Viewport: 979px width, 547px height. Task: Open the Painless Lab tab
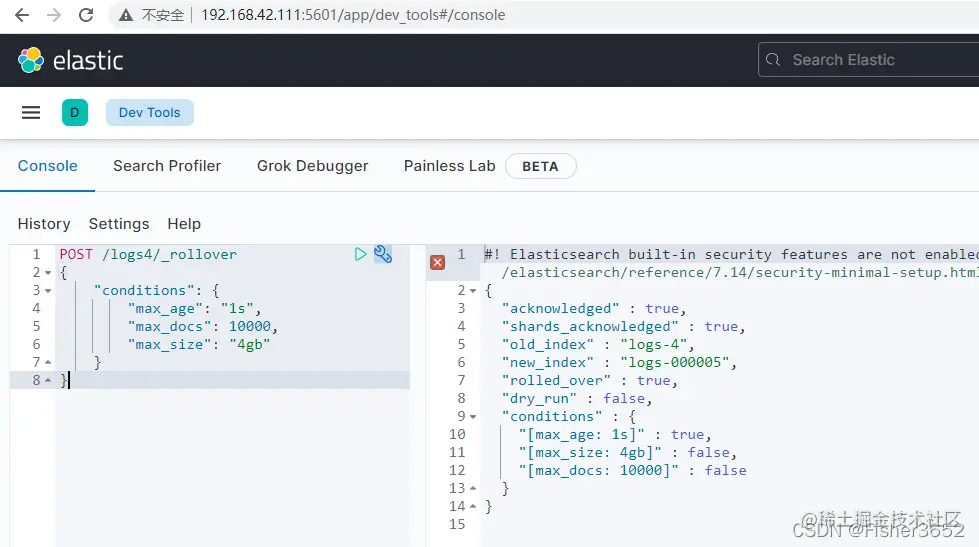(x=450, y=166)
